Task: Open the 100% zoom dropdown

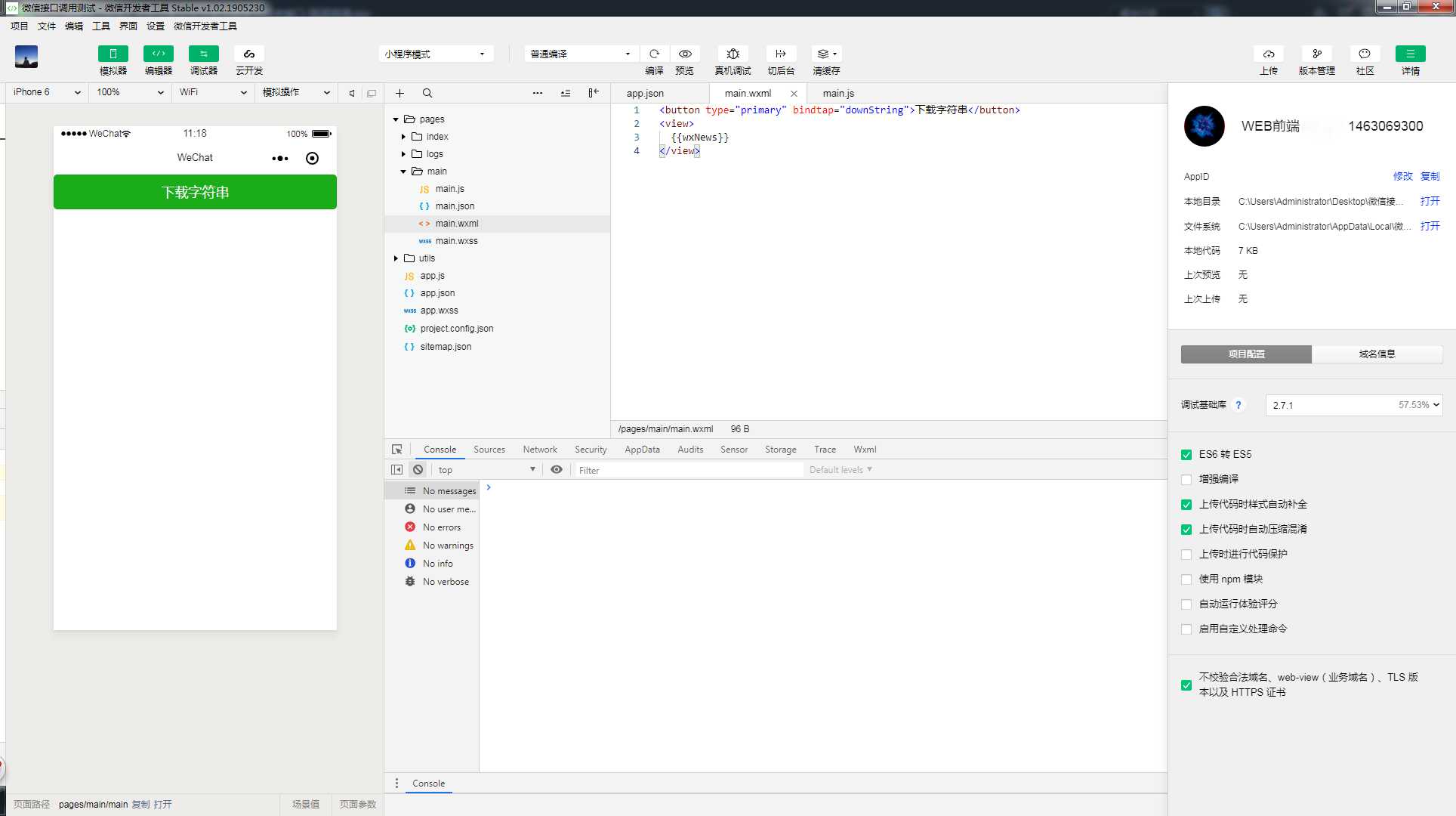Action: point(130,92)
